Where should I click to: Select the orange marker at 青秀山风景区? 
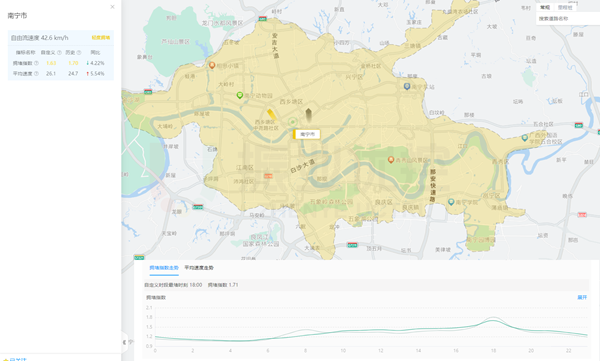tap(391, 160)
